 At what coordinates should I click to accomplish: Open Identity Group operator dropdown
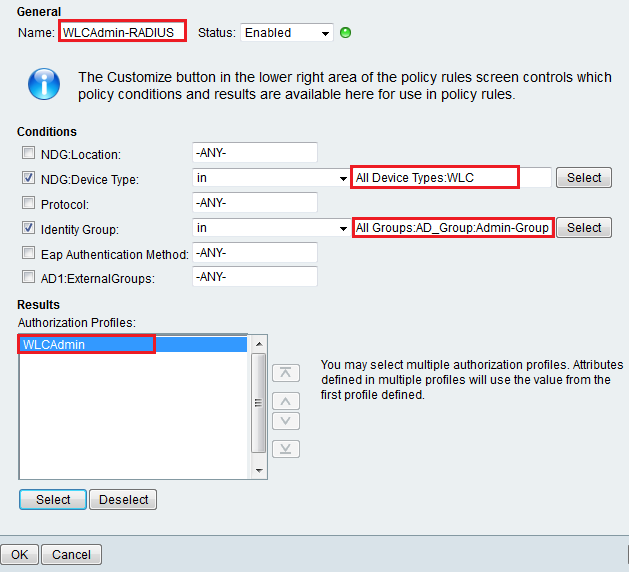pos(270,228)
